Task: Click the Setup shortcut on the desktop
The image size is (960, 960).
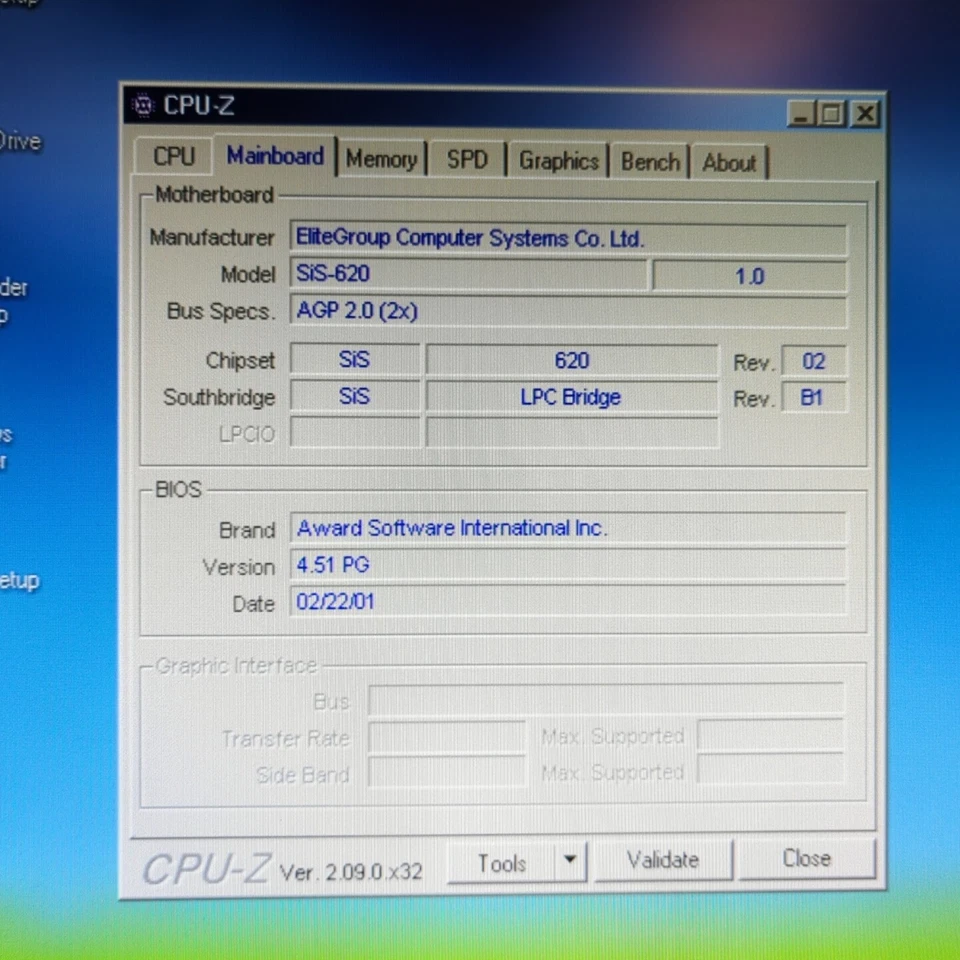Action: click(18, 580)
